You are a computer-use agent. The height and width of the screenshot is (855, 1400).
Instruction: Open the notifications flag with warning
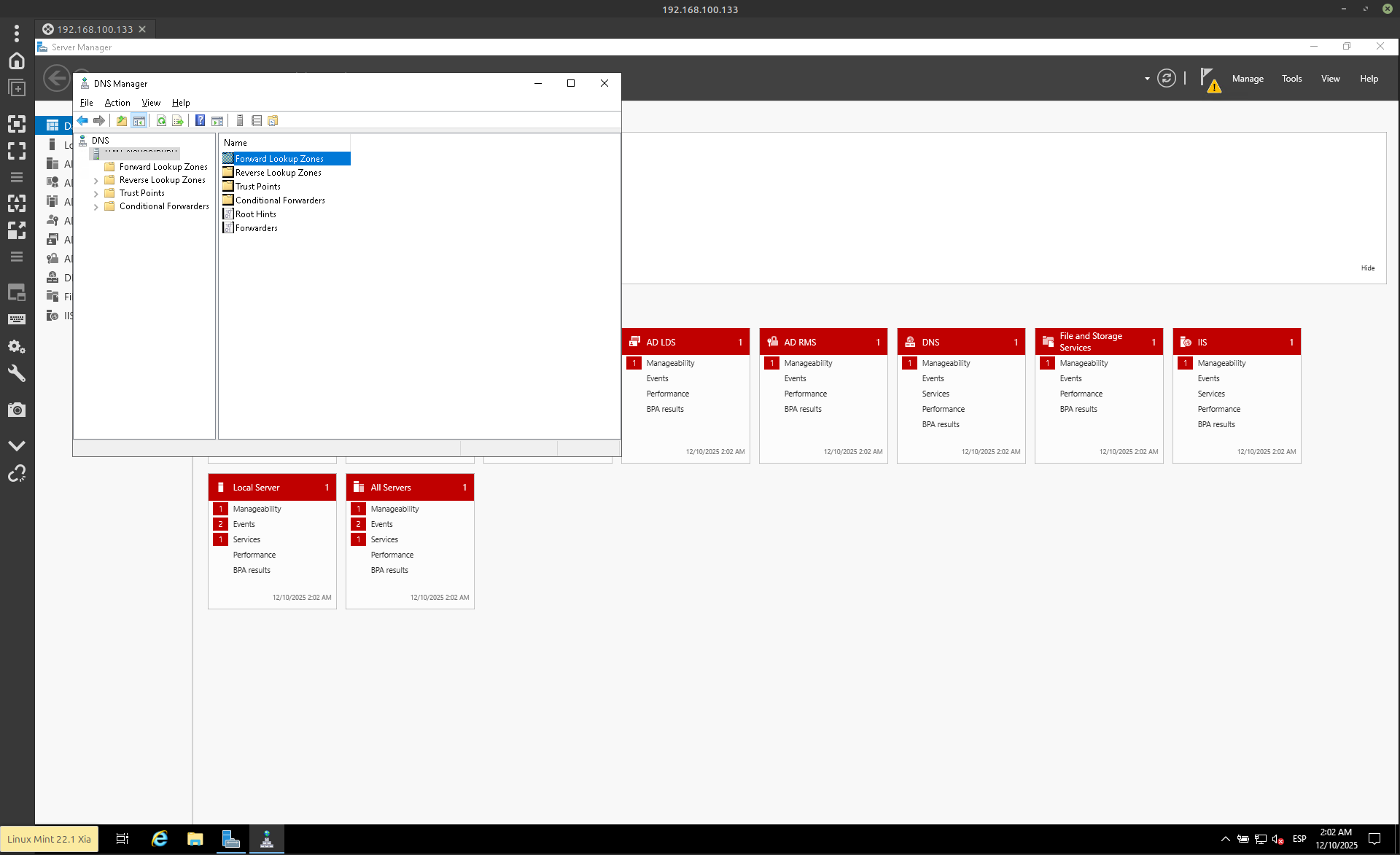1208,79
